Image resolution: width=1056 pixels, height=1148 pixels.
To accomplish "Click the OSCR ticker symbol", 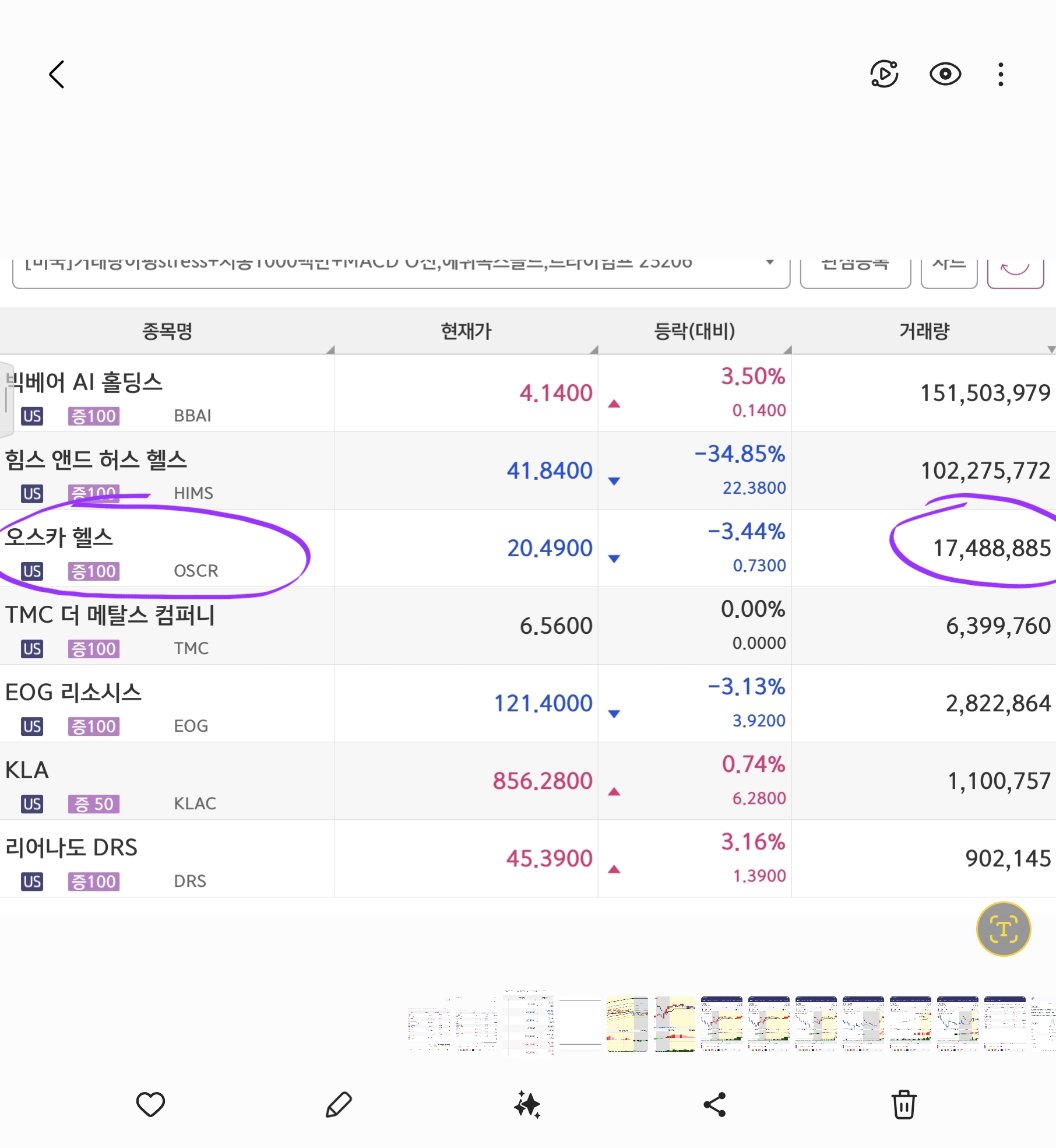I will 196,571.
